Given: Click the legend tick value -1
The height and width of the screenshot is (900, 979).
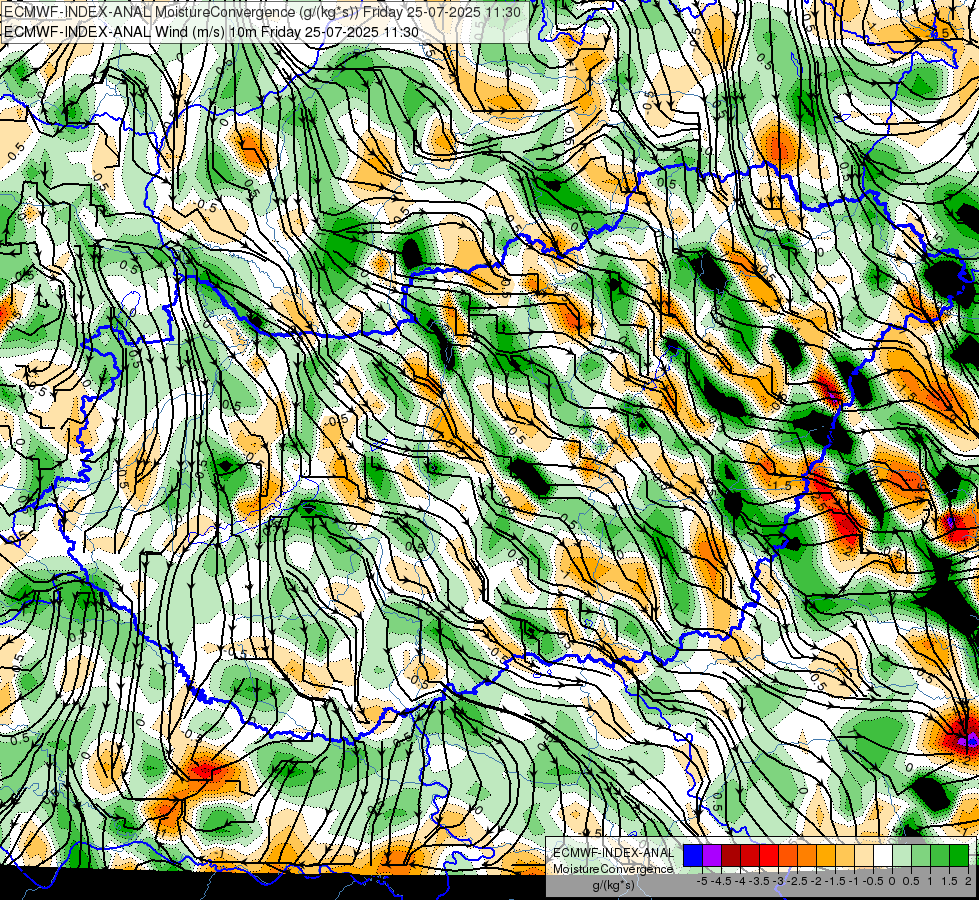Looking at the screenshot, I should pyautogui.click(x=854, y=881).
